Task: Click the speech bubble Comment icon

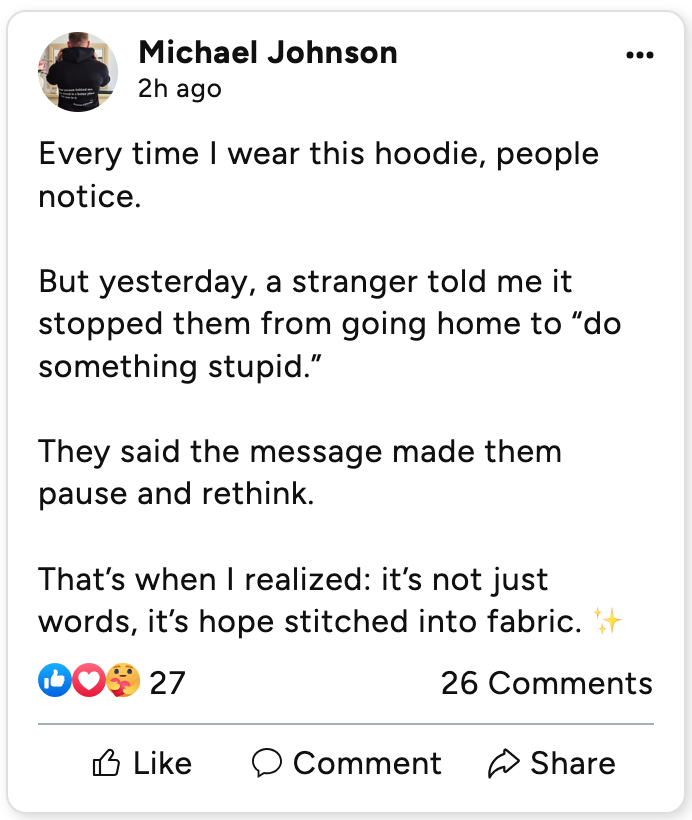Action: [x=267, y=763]
